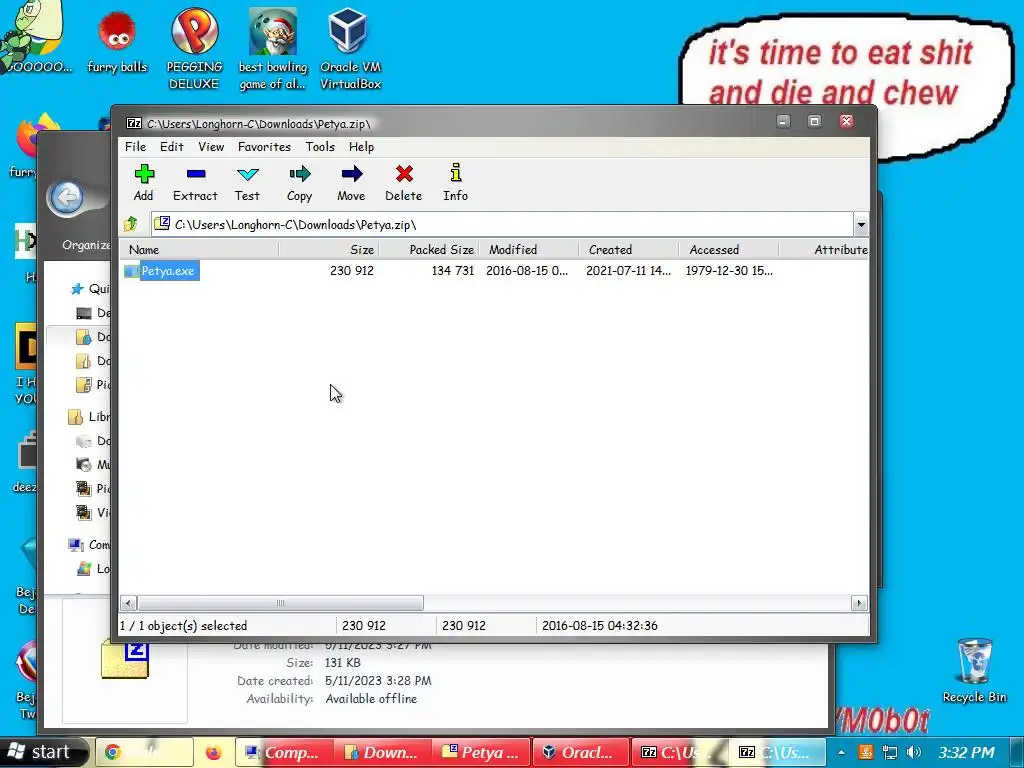1024x768 pixels.
Task: Click the Copy toolbar icon
Action: click(x=300, y=182)
